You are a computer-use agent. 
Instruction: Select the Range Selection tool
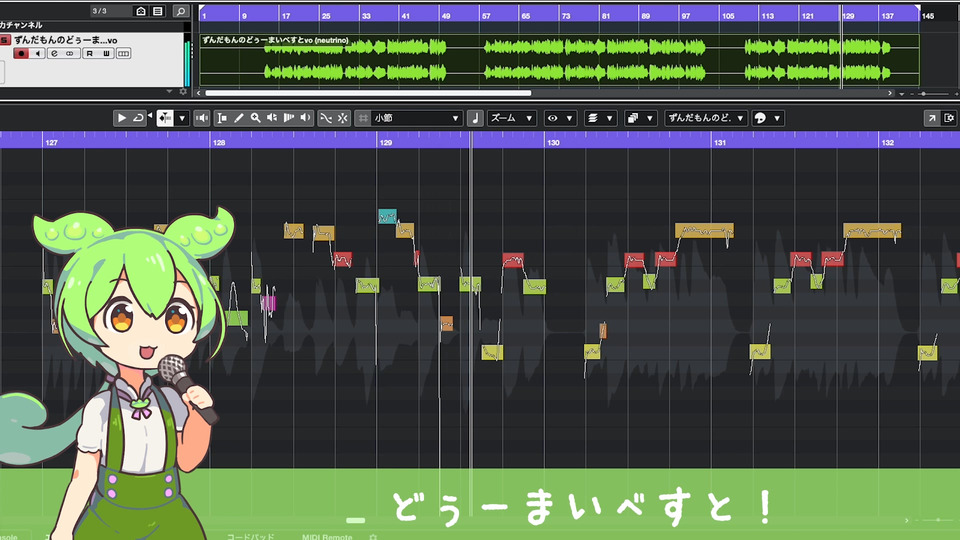(222, 118)
